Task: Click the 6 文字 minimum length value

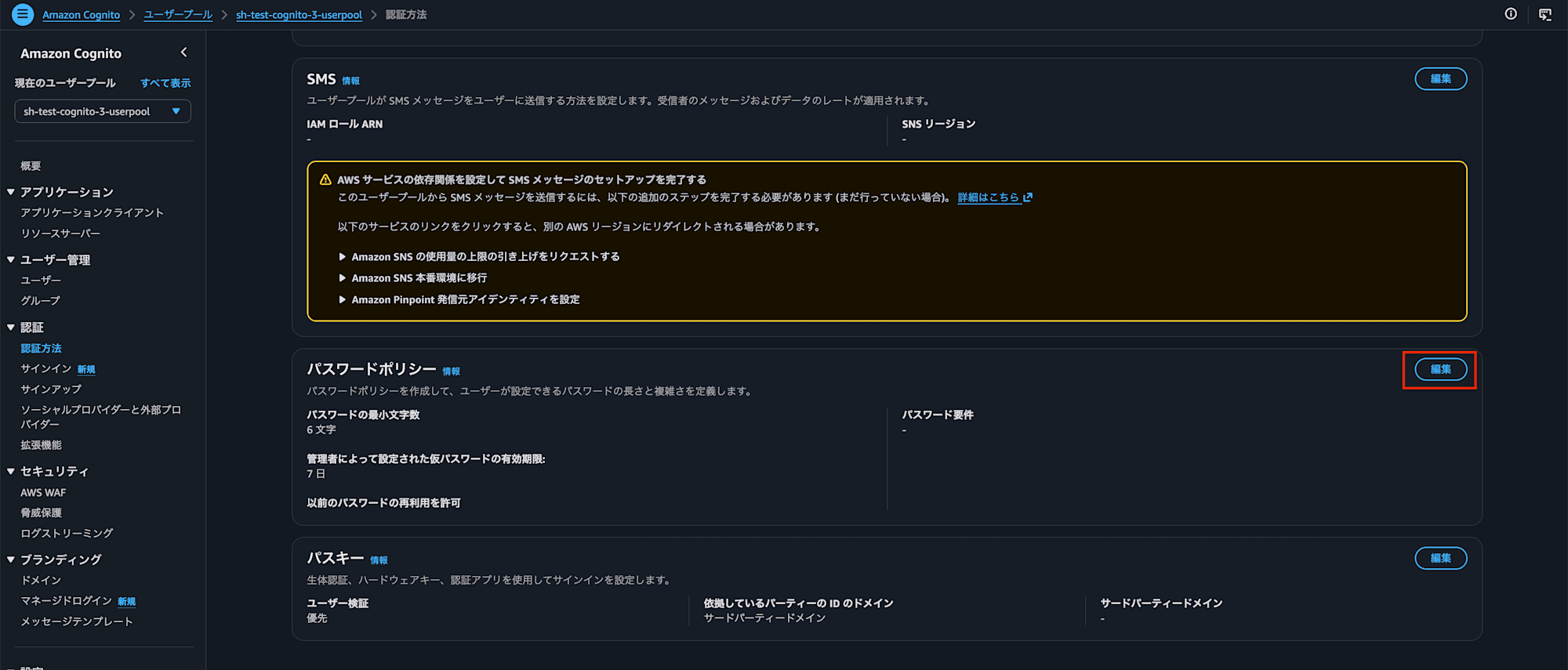Action: (x=321, y=429)
